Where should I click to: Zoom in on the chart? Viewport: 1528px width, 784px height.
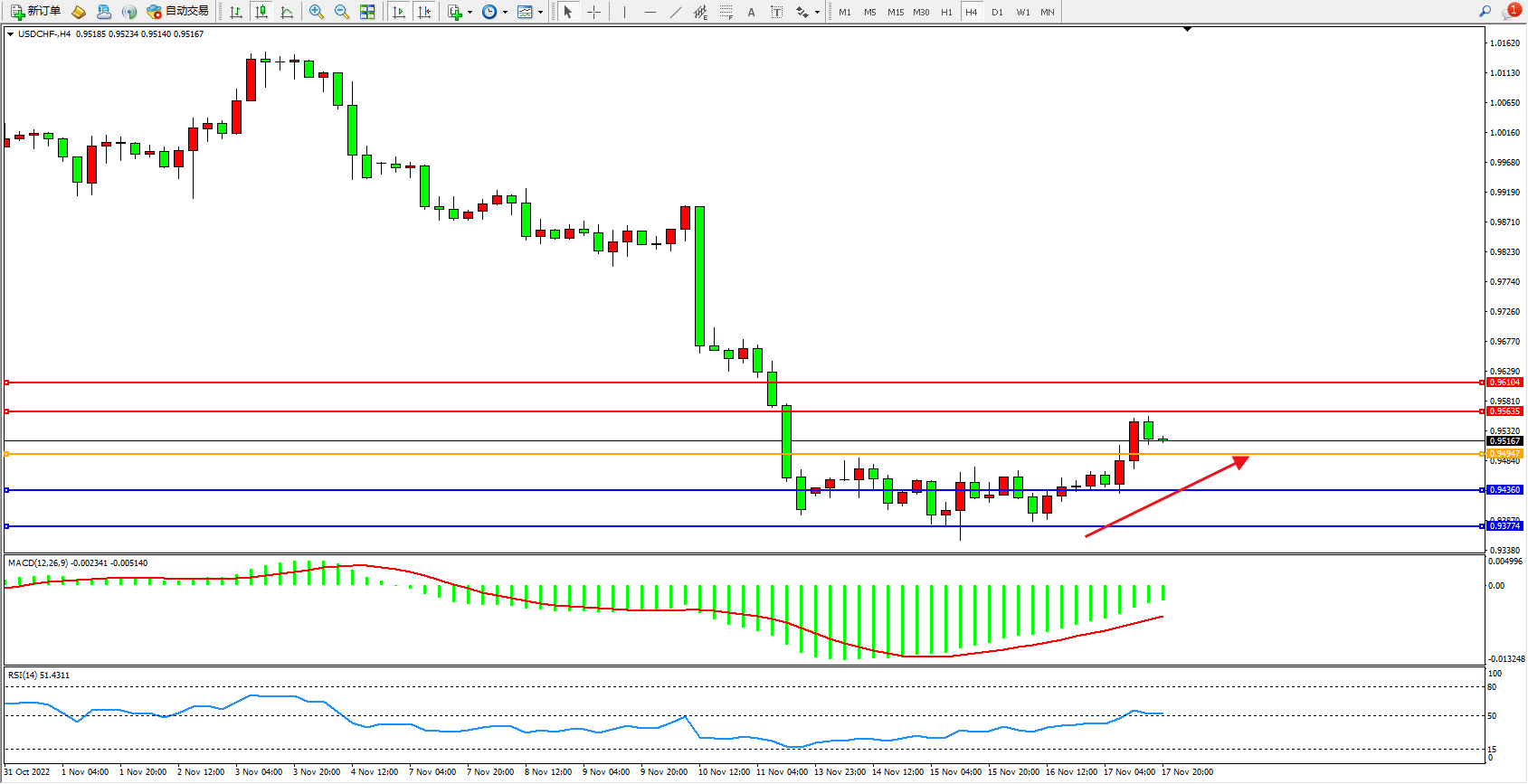pos(317,12)
